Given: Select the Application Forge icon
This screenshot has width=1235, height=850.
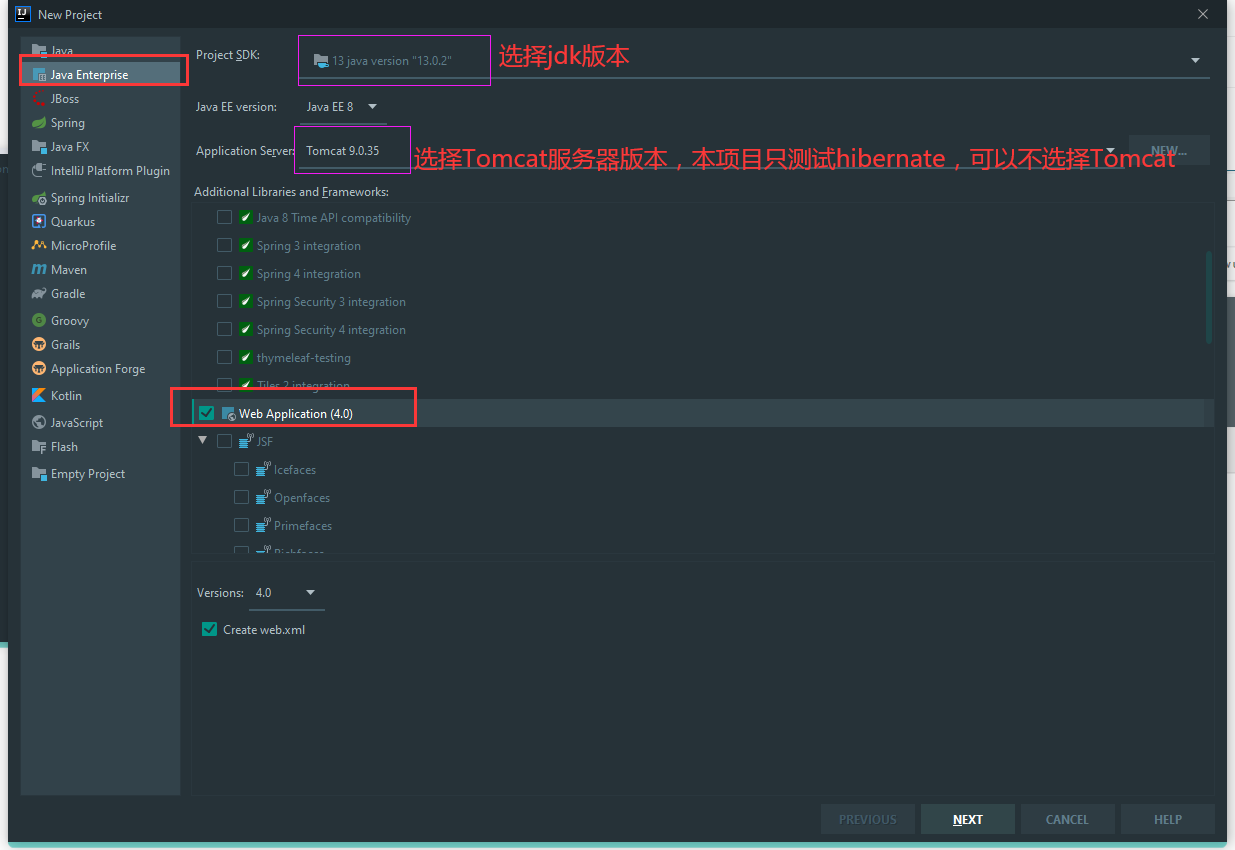Looking at the screenshot, I should click(39, 369).
